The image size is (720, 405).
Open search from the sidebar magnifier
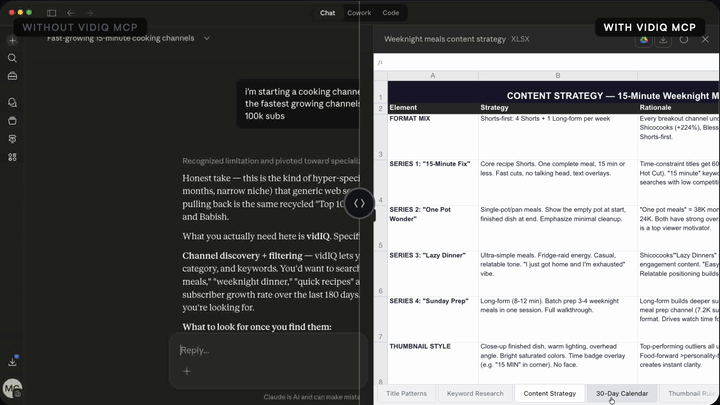point(12,58)
